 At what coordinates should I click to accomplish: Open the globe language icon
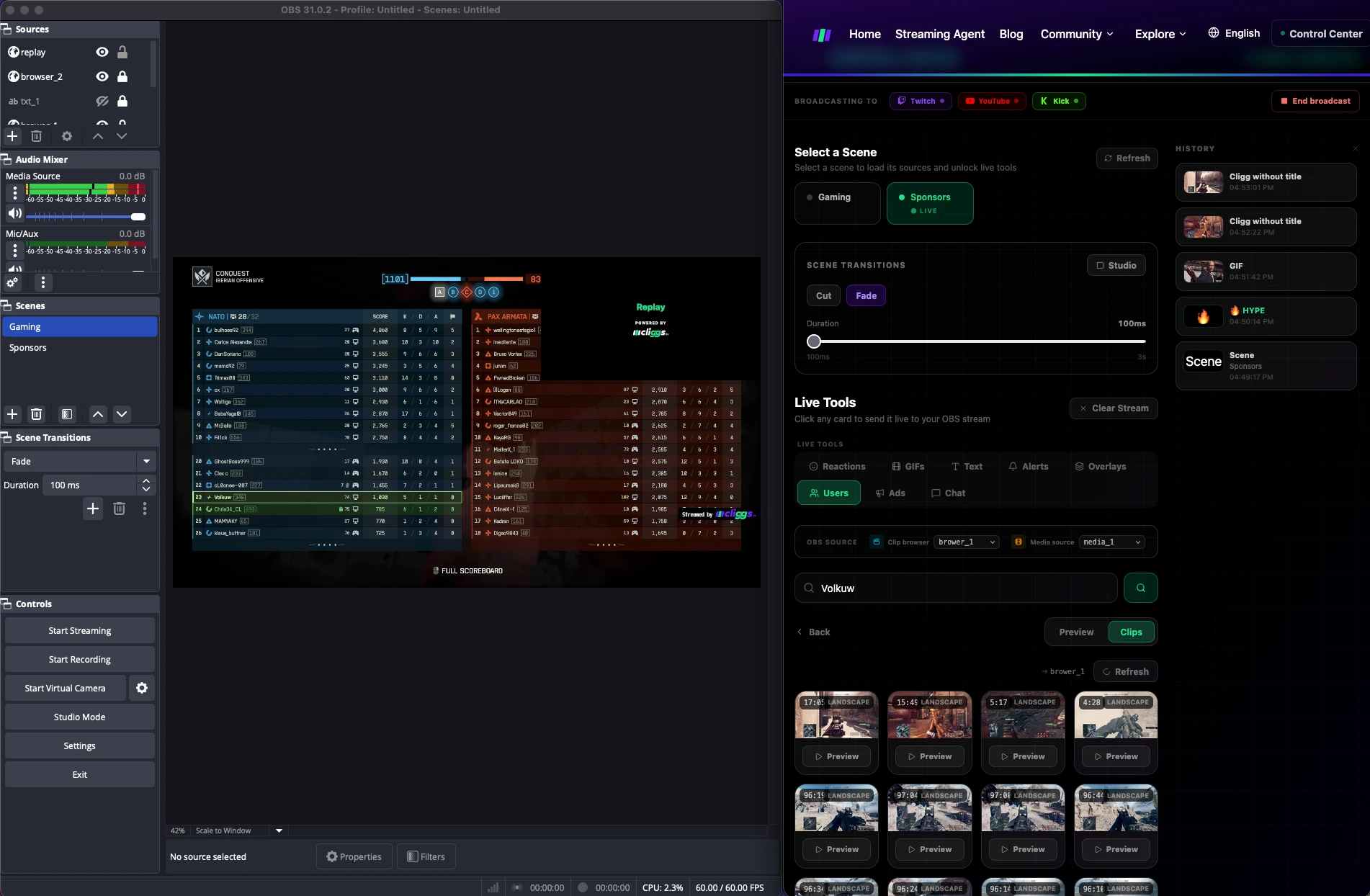pyautogui.click(x=1214, y=33)
